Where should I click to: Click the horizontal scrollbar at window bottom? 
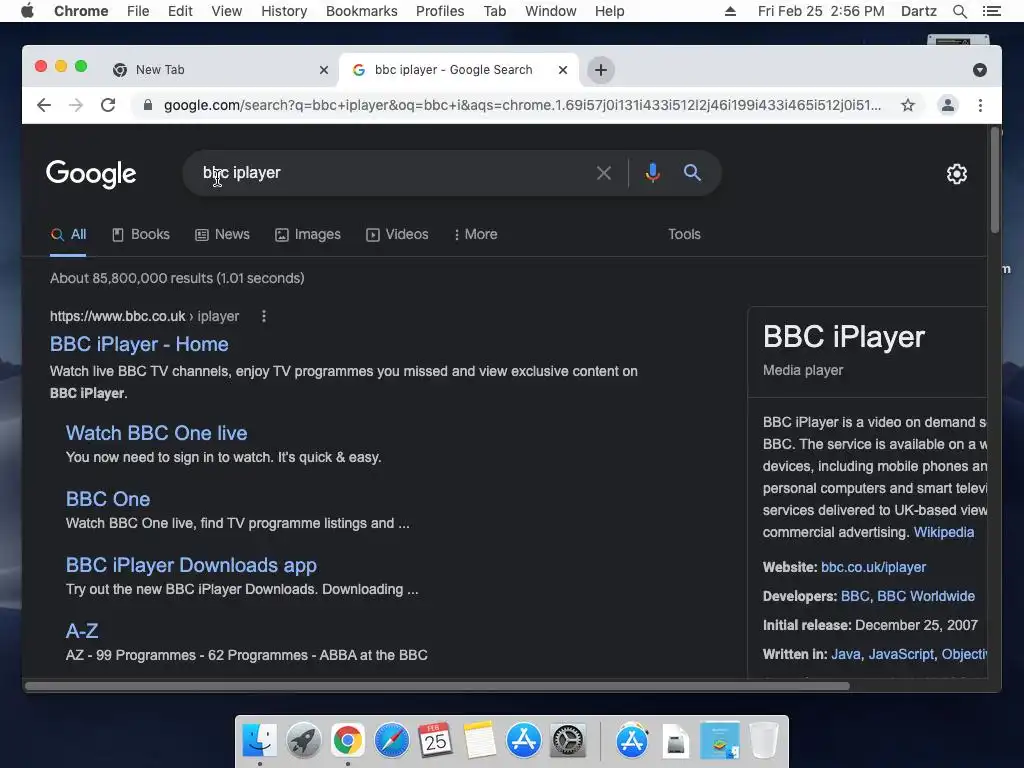437,686
